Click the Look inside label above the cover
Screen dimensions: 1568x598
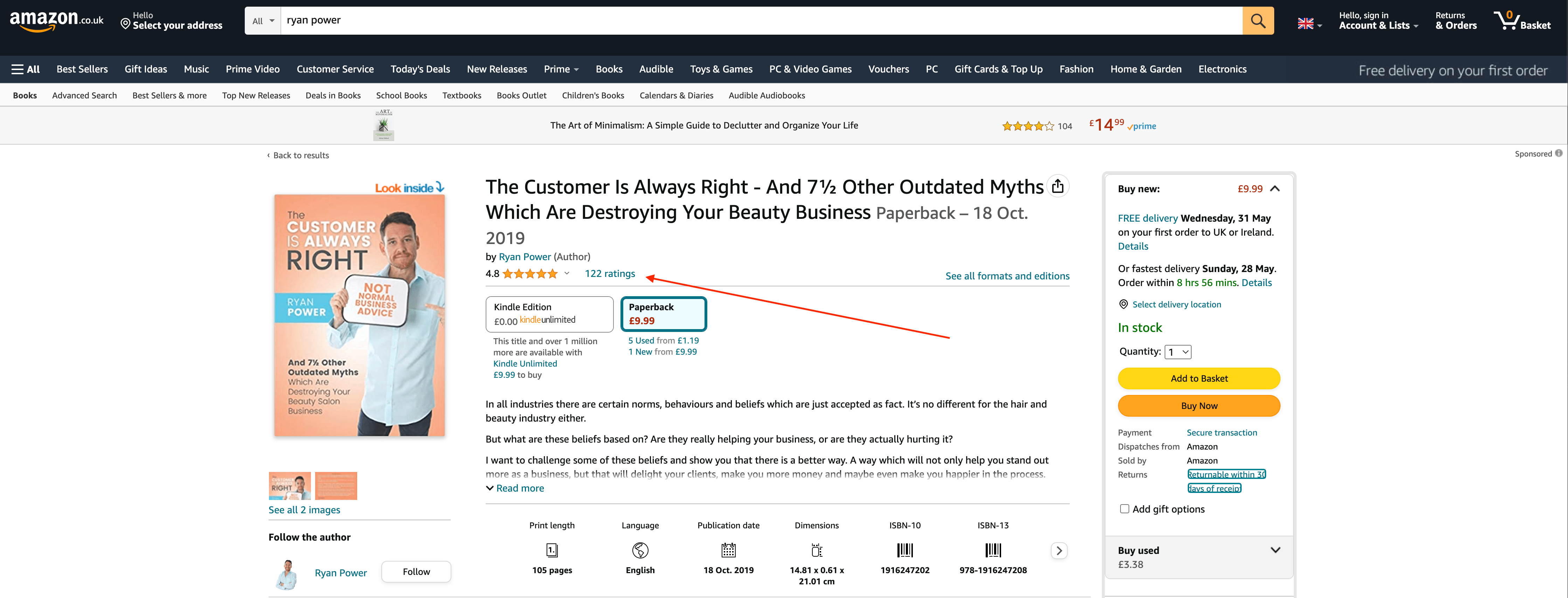[409, 188]
